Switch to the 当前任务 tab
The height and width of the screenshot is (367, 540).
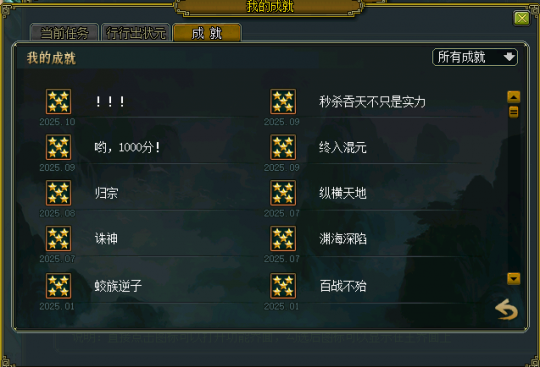pos(64,33)
